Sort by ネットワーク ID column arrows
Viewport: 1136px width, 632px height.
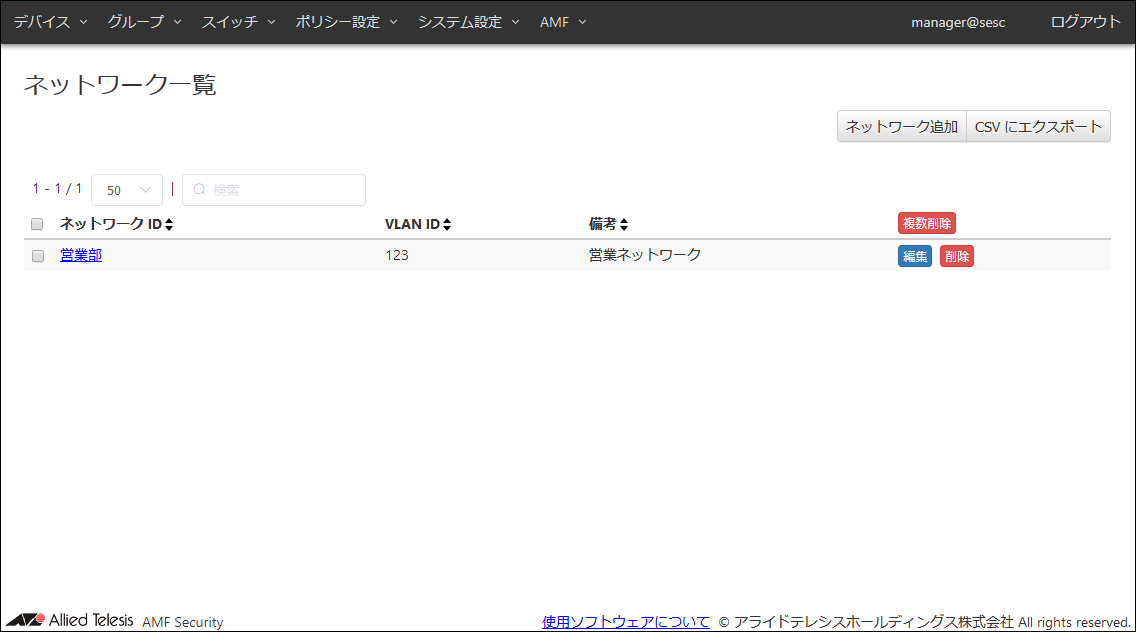(169, 225)
